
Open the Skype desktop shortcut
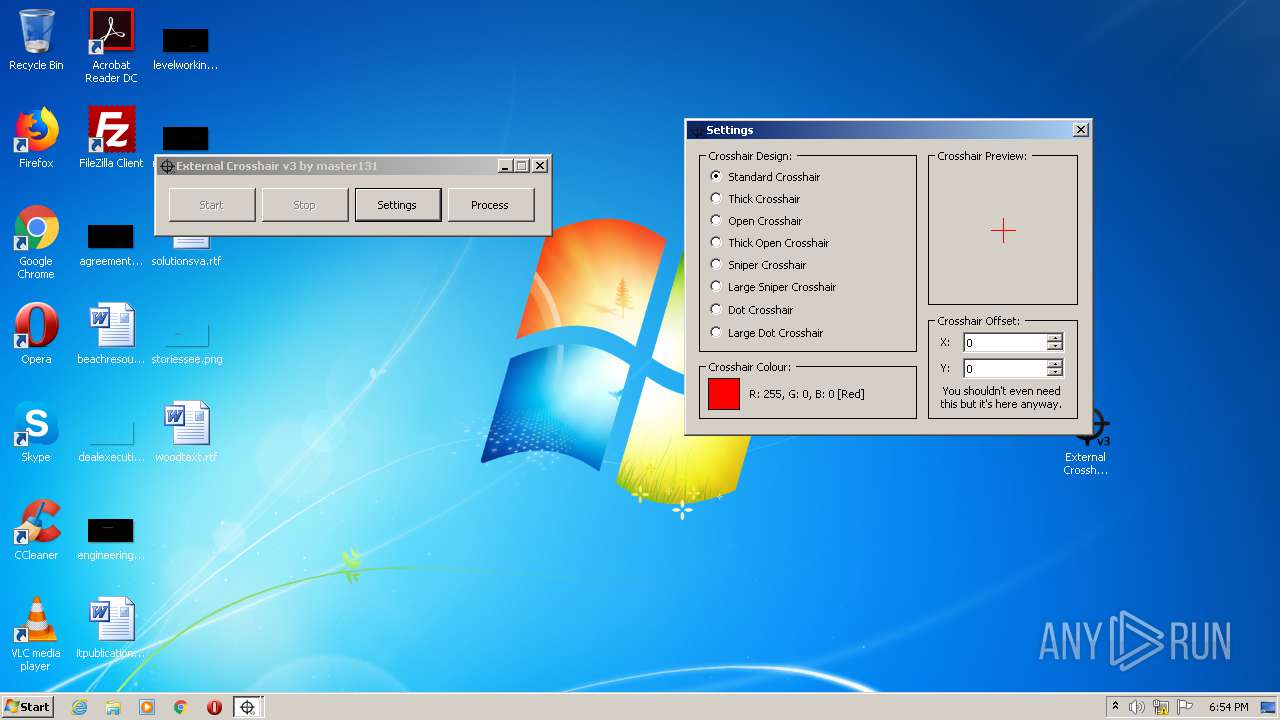click(36, 432)
